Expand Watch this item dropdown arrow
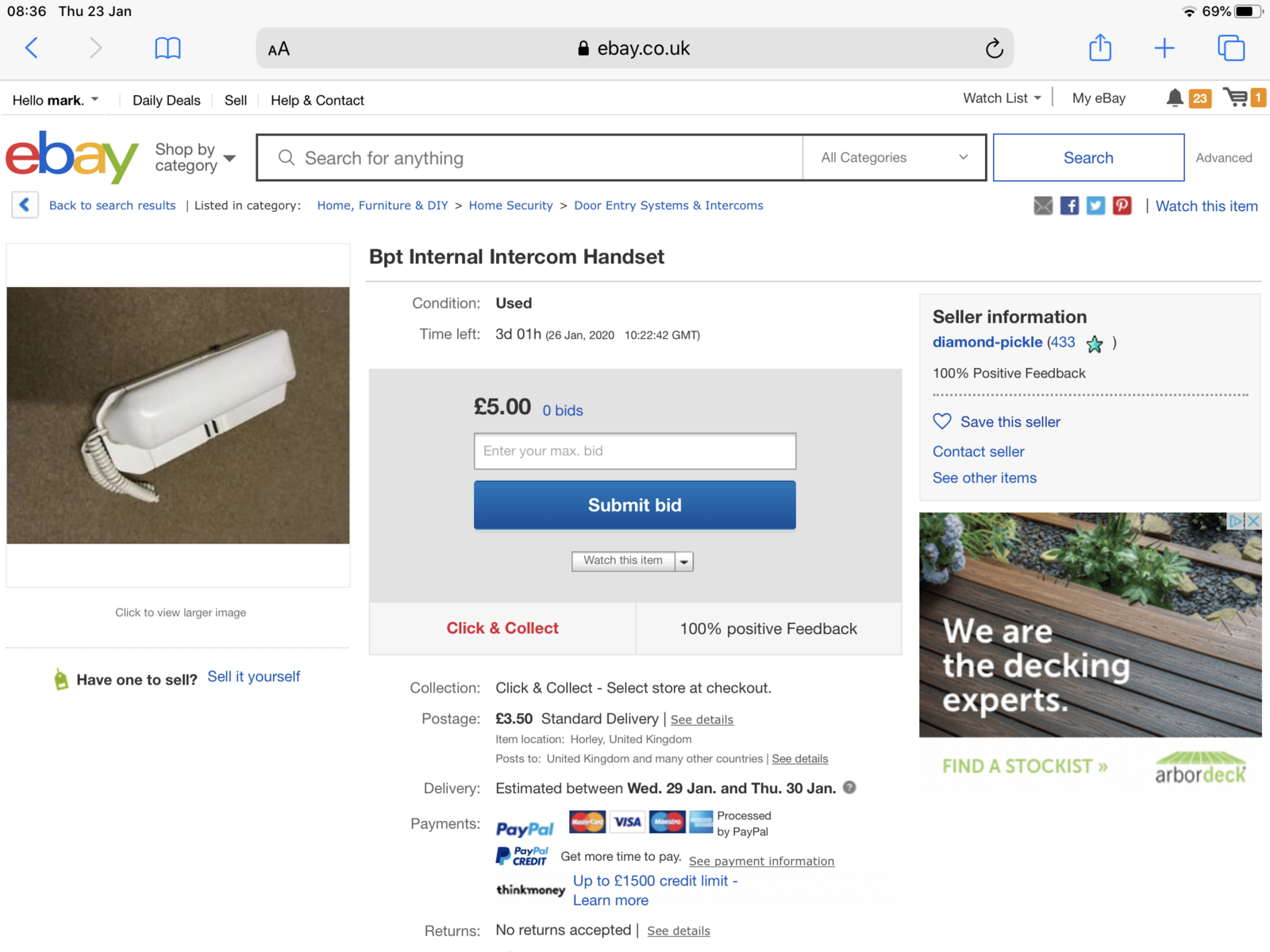The width and height of the screenshot is (1270, 952). tap(684, 562)
